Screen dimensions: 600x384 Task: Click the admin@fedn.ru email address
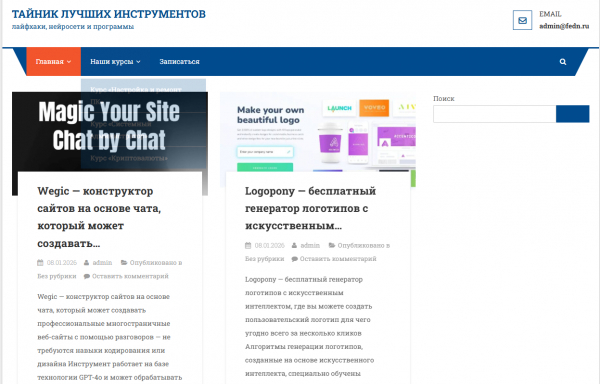click(x=564, y=26)
